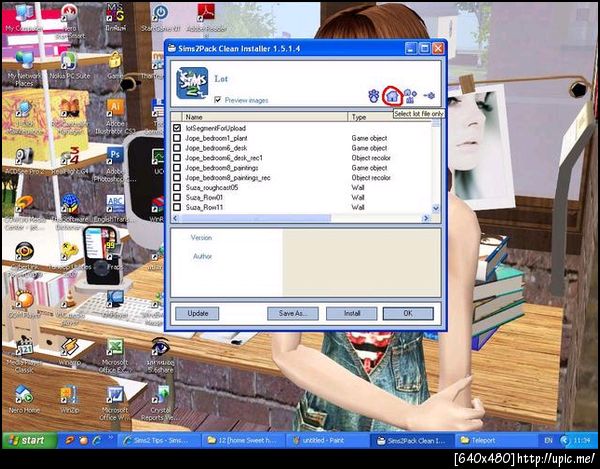Click the paw print filter icon
Image resolution: width=600 pixels, height=469 pixels.
click(x=373, y=96)
